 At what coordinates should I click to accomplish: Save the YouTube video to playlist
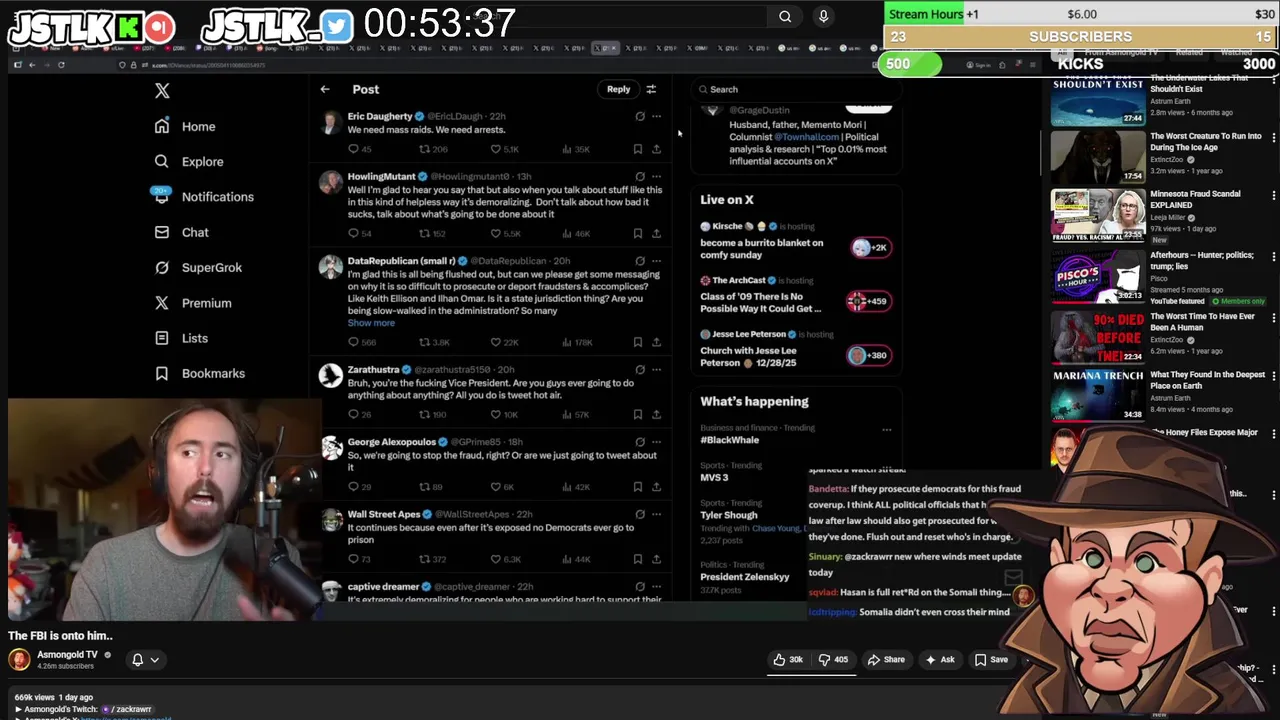991,660
